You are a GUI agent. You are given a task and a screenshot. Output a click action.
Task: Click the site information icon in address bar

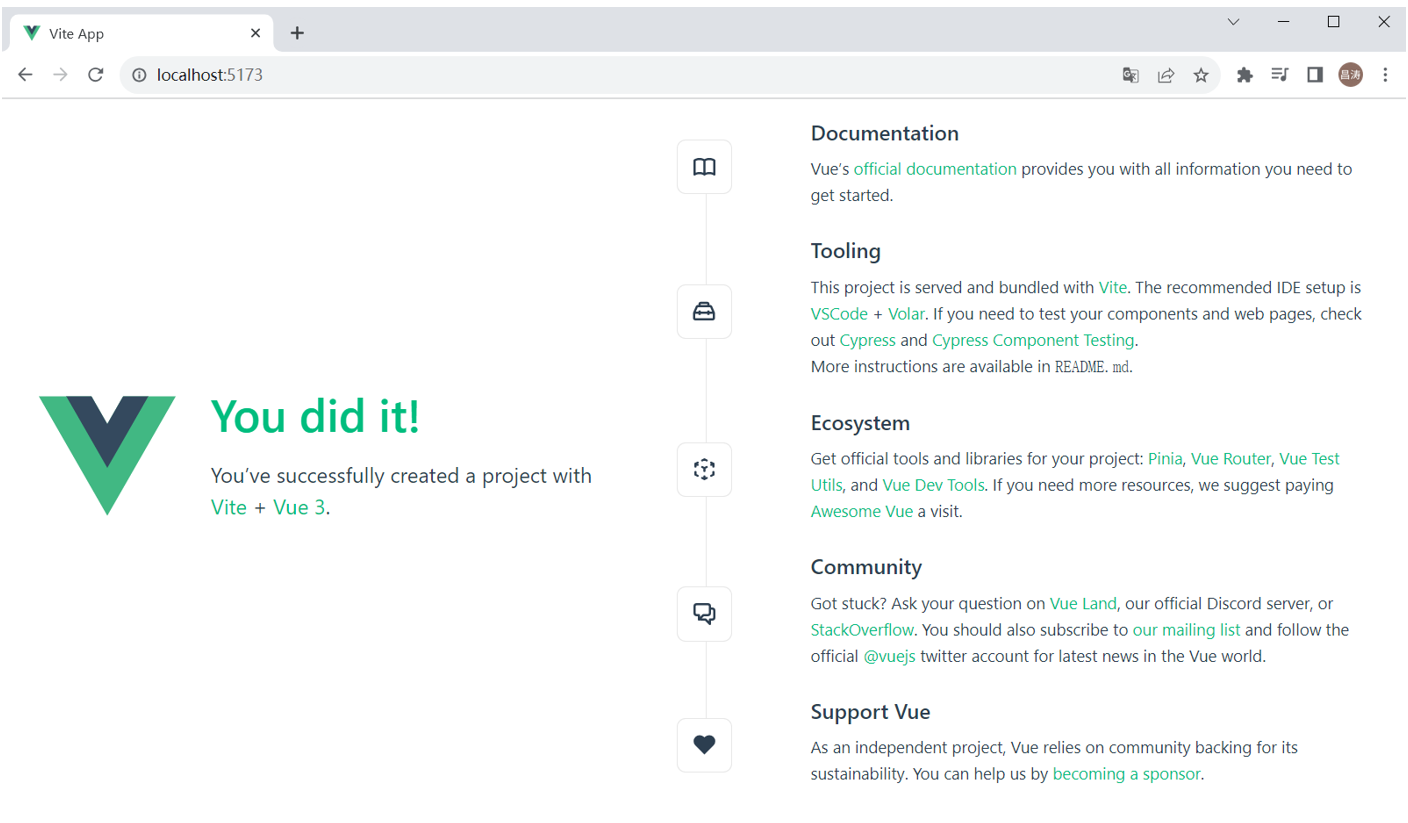(139, 75)
